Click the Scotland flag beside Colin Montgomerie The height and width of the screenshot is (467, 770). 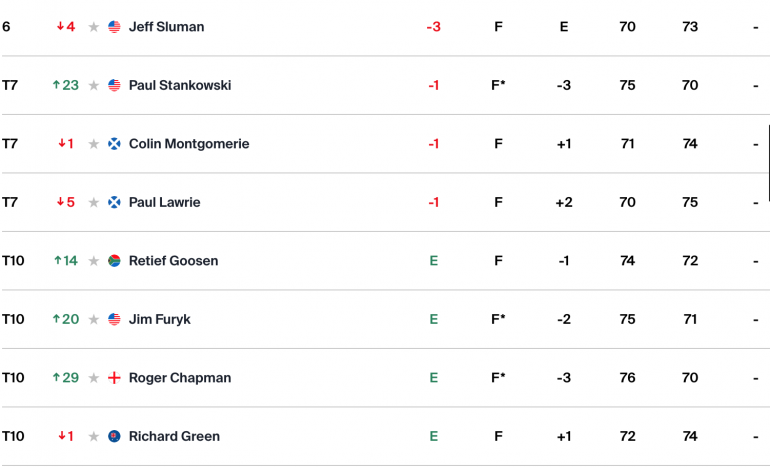(x=114, y=143)
